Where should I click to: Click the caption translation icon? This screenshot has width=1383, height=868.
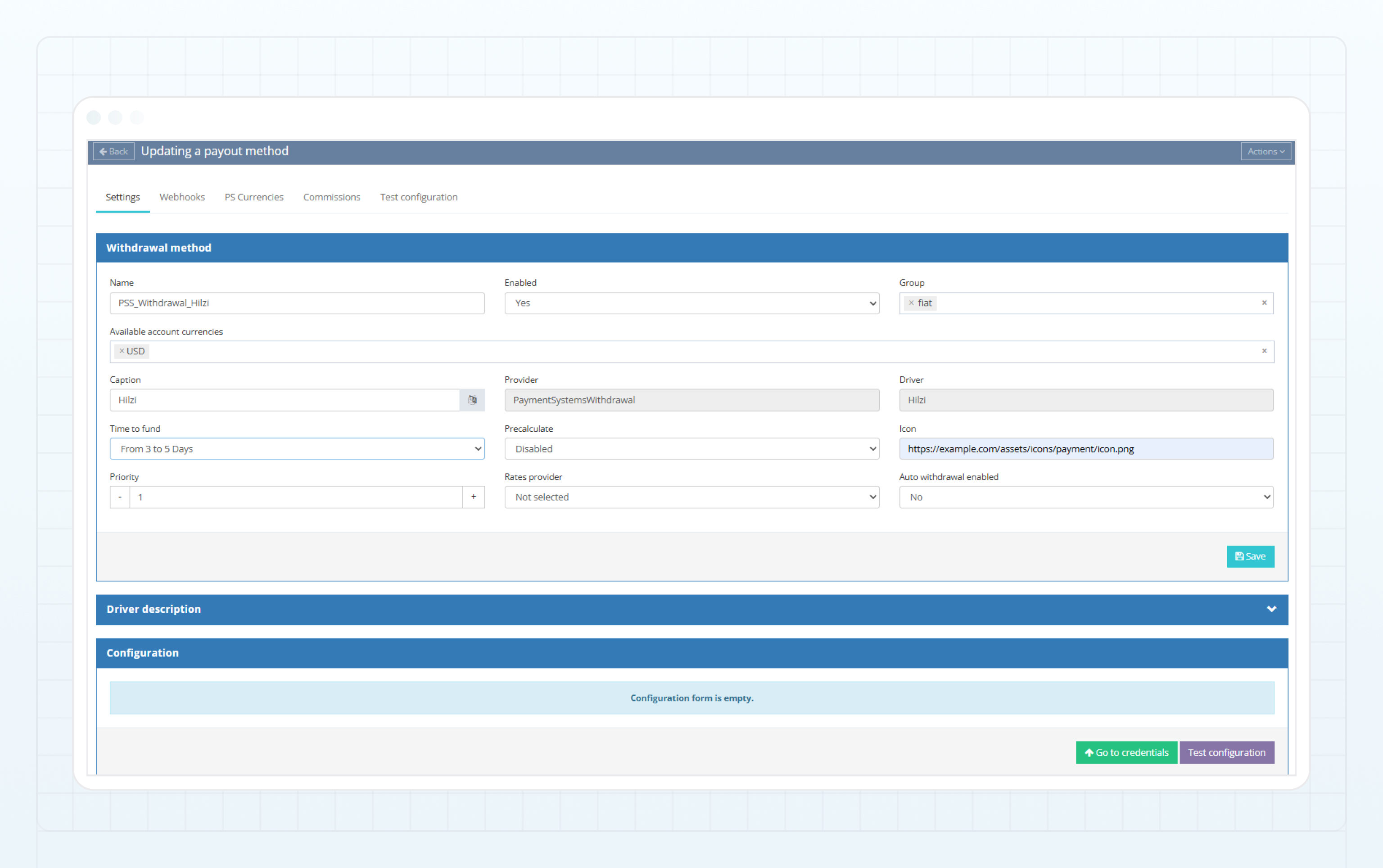click(x=473, y=400)
